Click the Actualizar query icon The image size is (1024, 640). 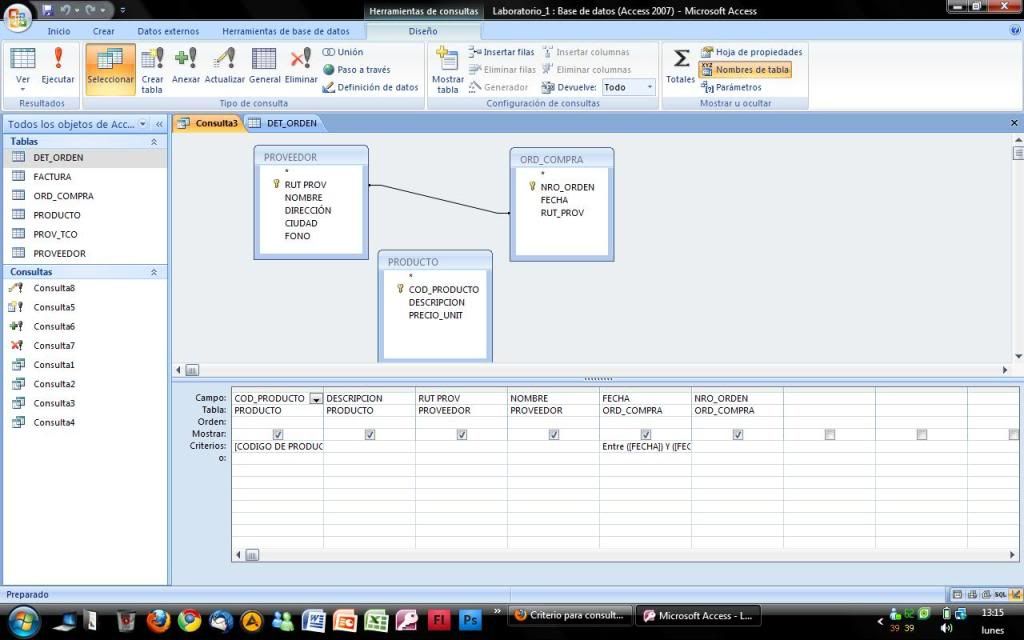[x=224, y=65]
